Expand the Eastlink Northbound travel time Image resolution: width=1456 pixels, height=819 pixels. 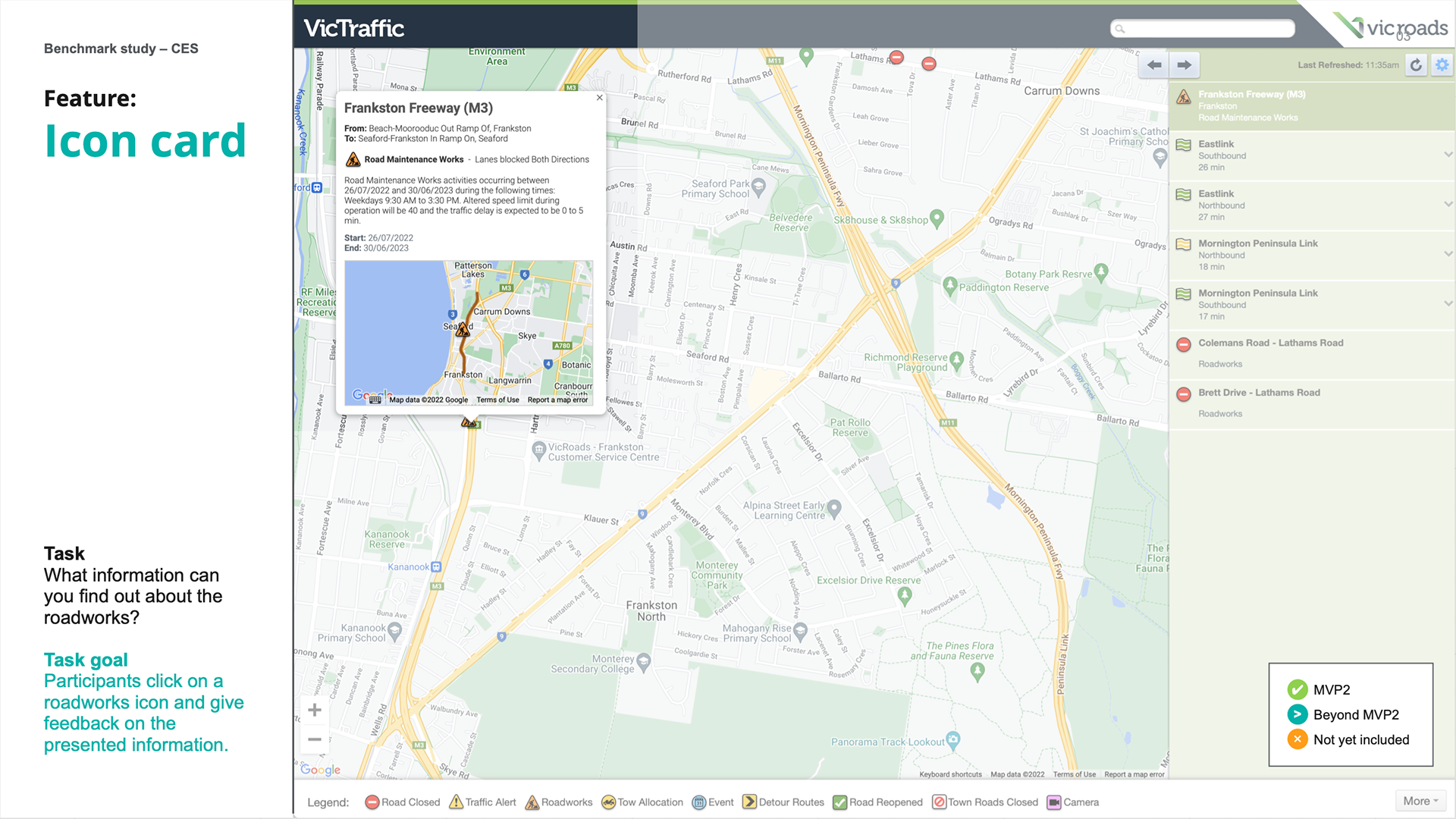1448,204
